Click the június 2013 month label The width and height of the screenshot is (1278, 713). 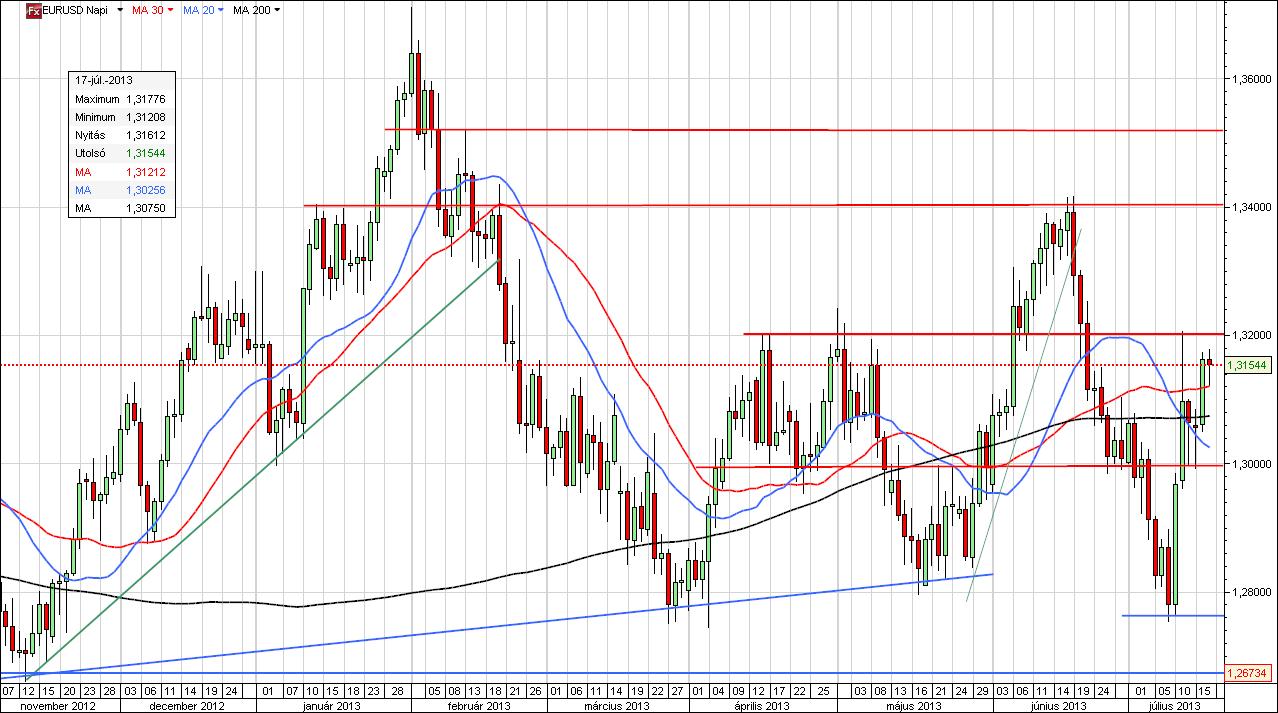1059,705
